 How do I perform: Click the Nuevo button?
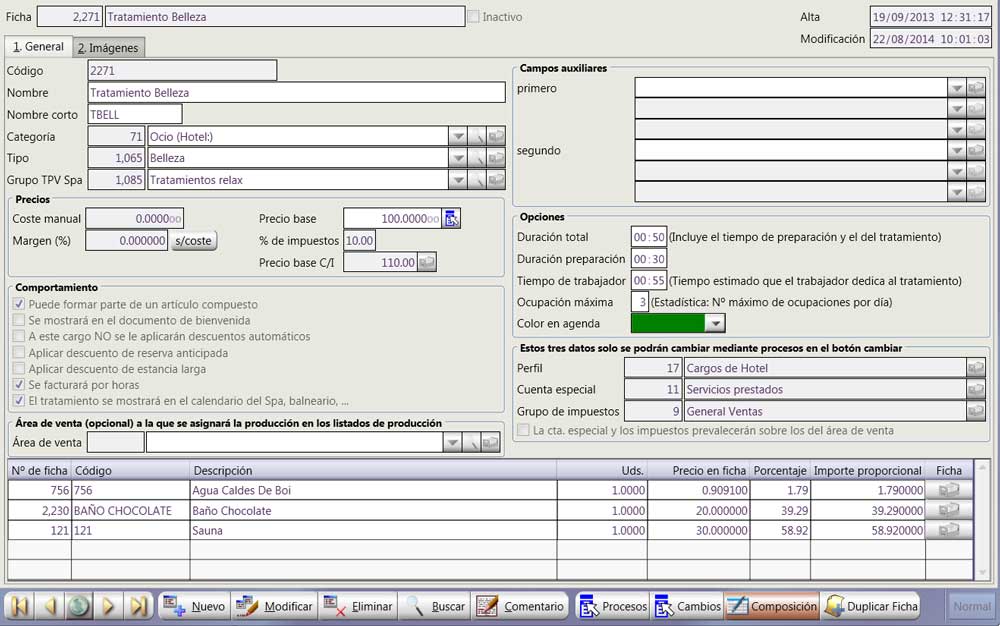click(x=194, y=606)
